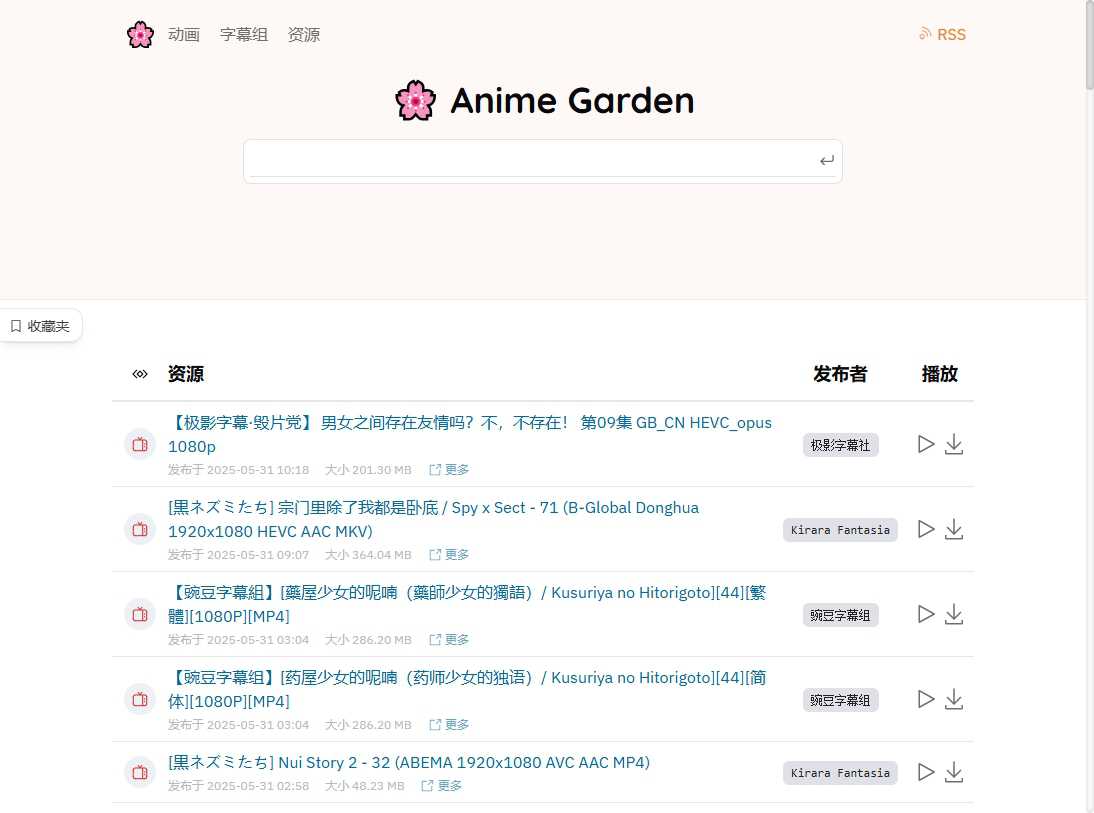Download the Spy x Sect episode 71

point(953,529)
